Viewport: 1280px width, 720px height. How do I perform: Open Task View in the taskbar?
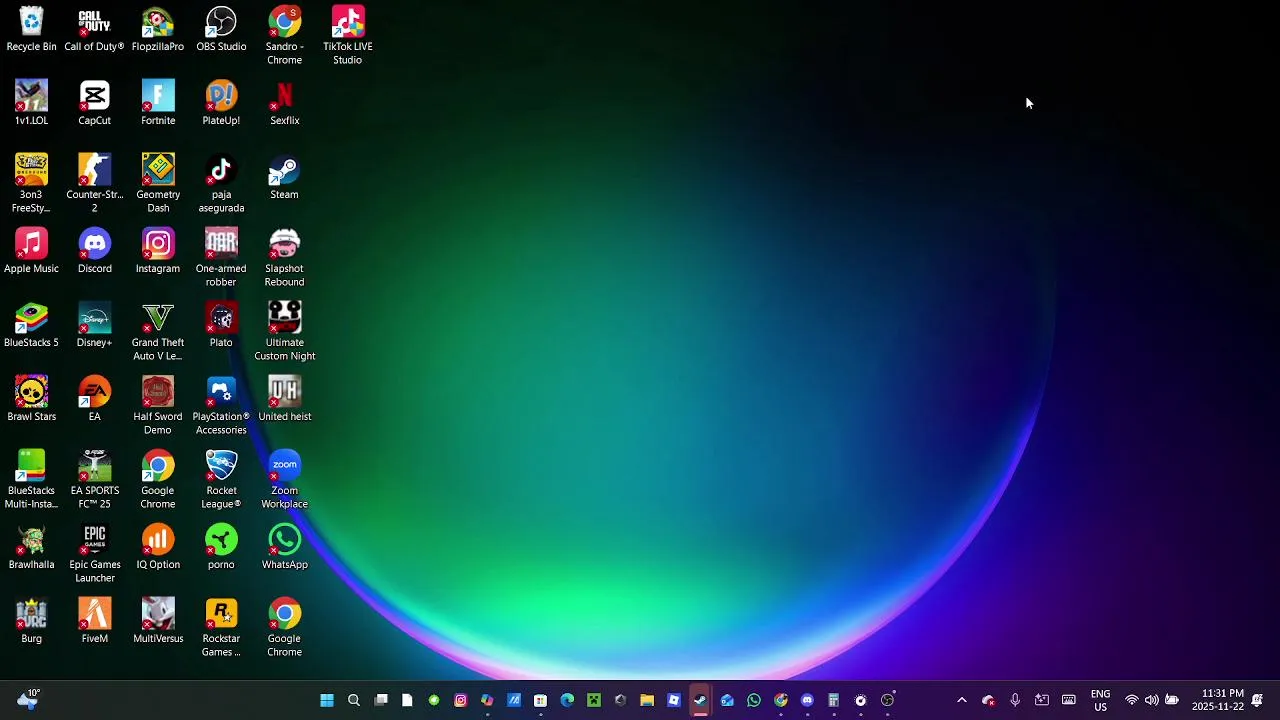click(x=381, y=700)
